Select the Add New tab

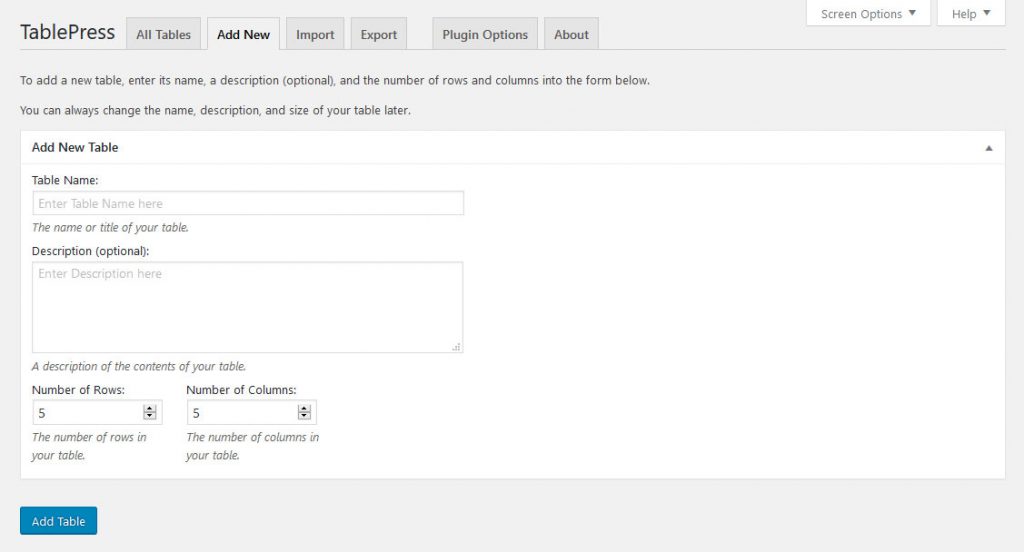coord(243,34)
